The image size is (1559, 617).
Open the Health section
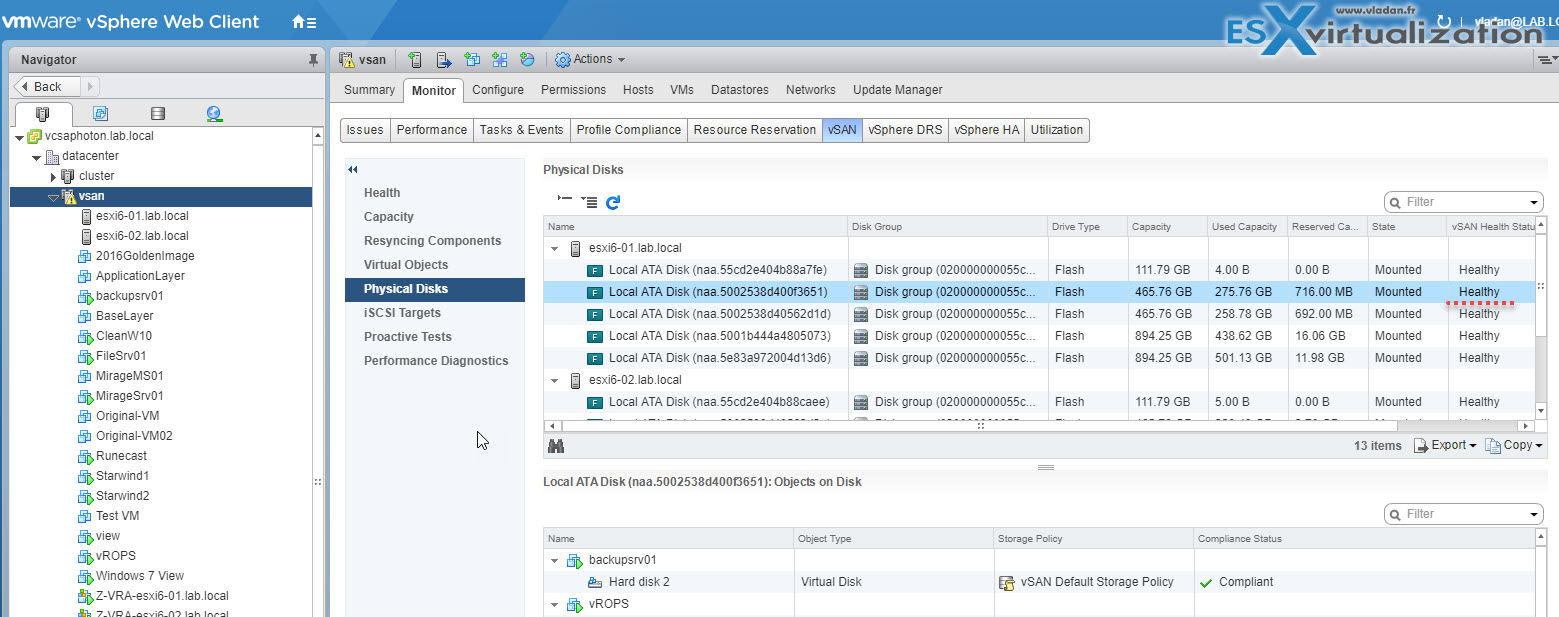382,193
